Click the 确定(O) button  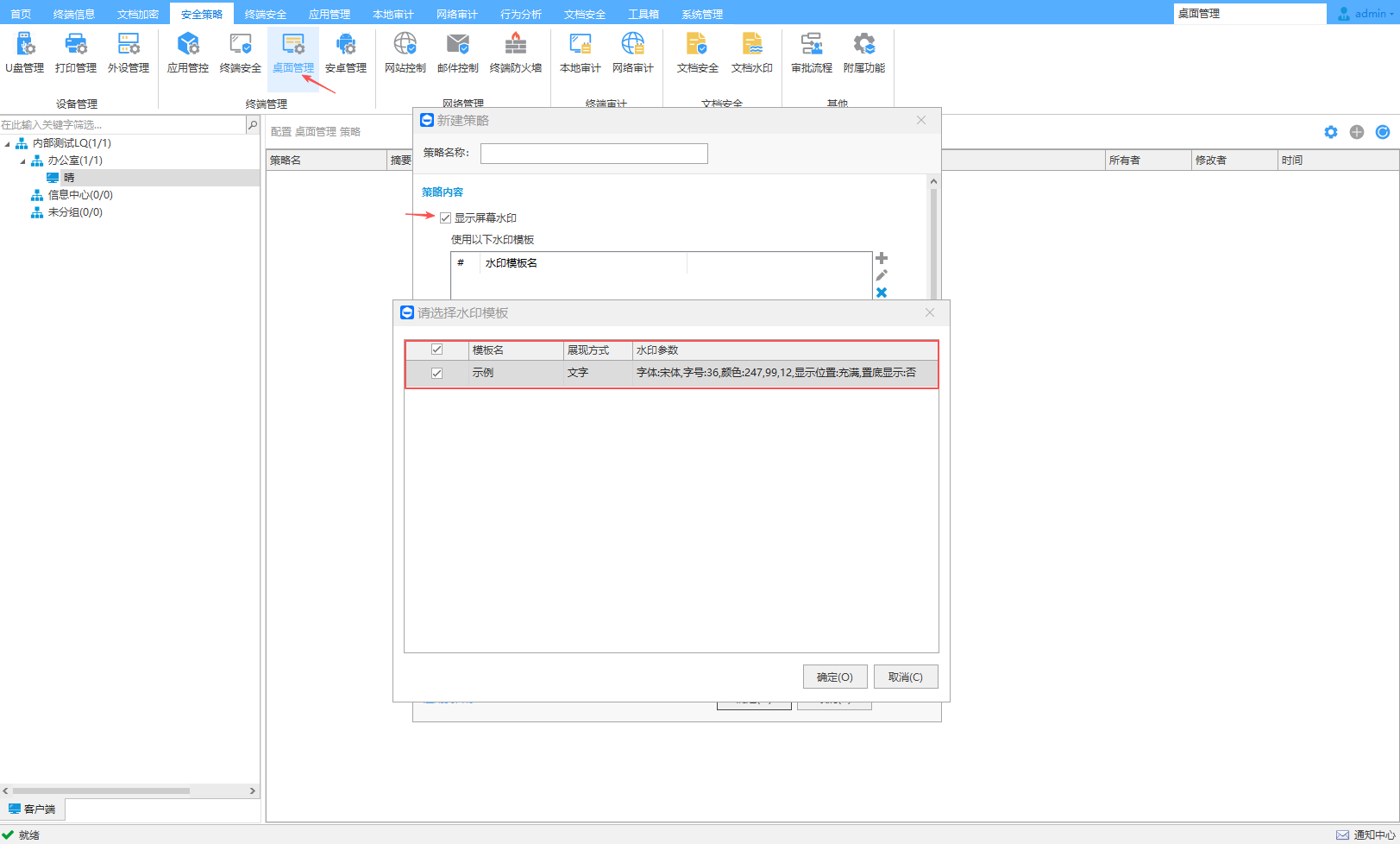834,677
